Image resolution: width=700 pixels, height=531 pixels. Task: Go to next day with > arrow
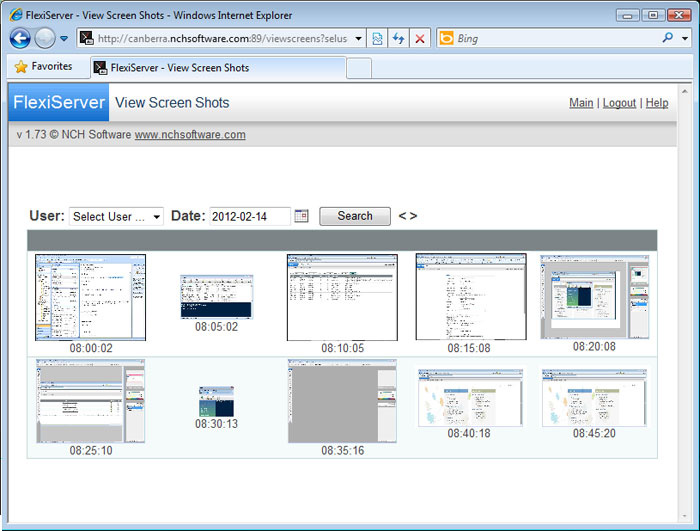pos(413,216)
